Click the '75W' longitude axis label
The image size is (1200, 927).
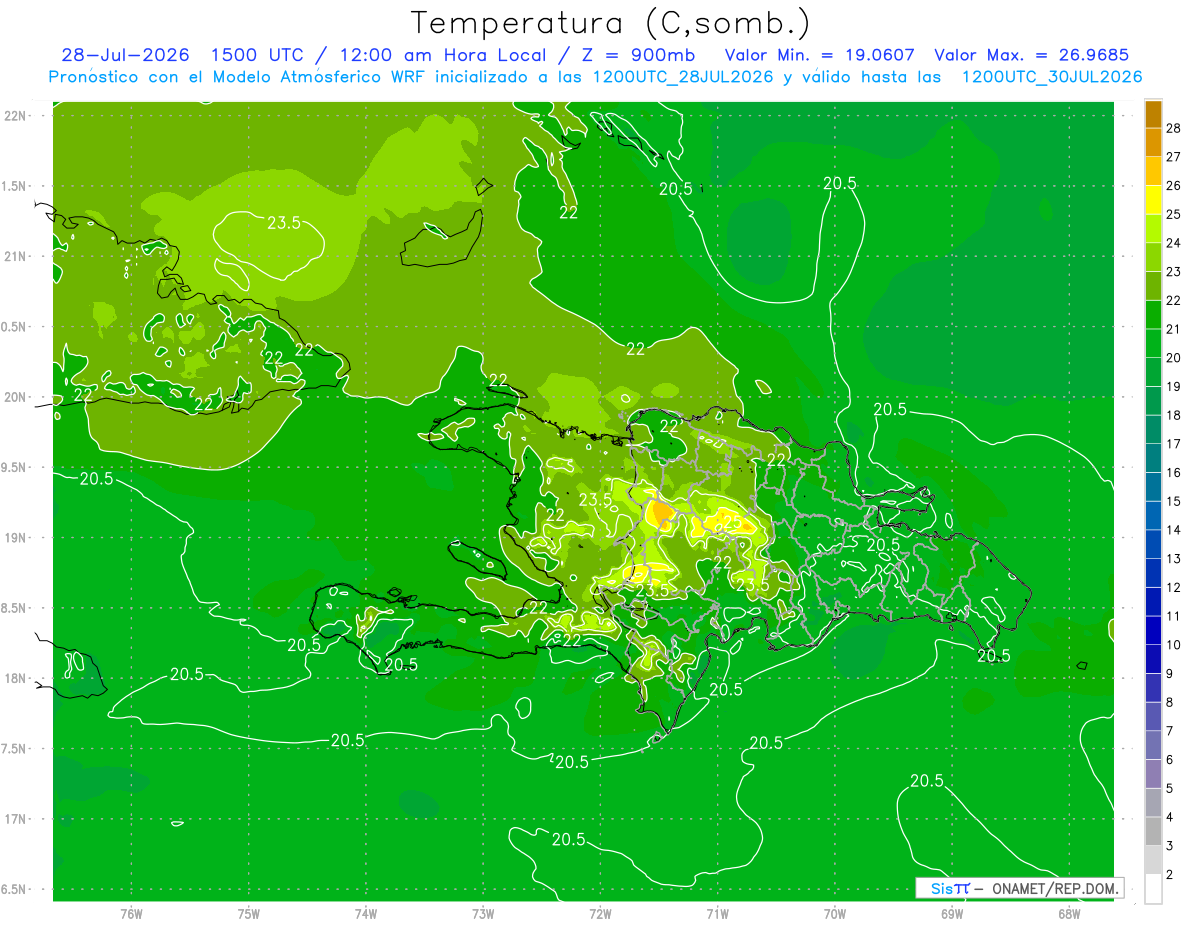pyautogui.click(x=249, y=913)
